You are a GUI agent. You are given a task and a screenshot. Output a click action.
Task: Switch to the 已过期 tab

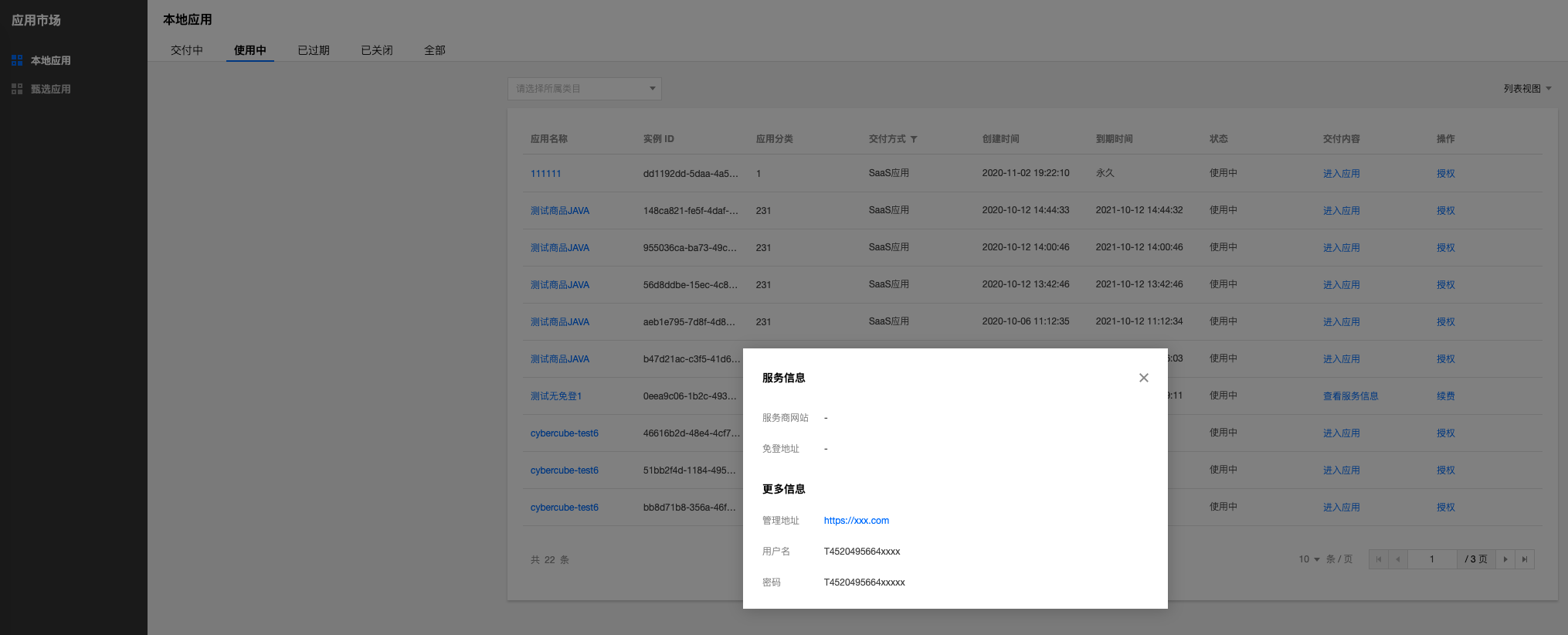coord(314,50)
